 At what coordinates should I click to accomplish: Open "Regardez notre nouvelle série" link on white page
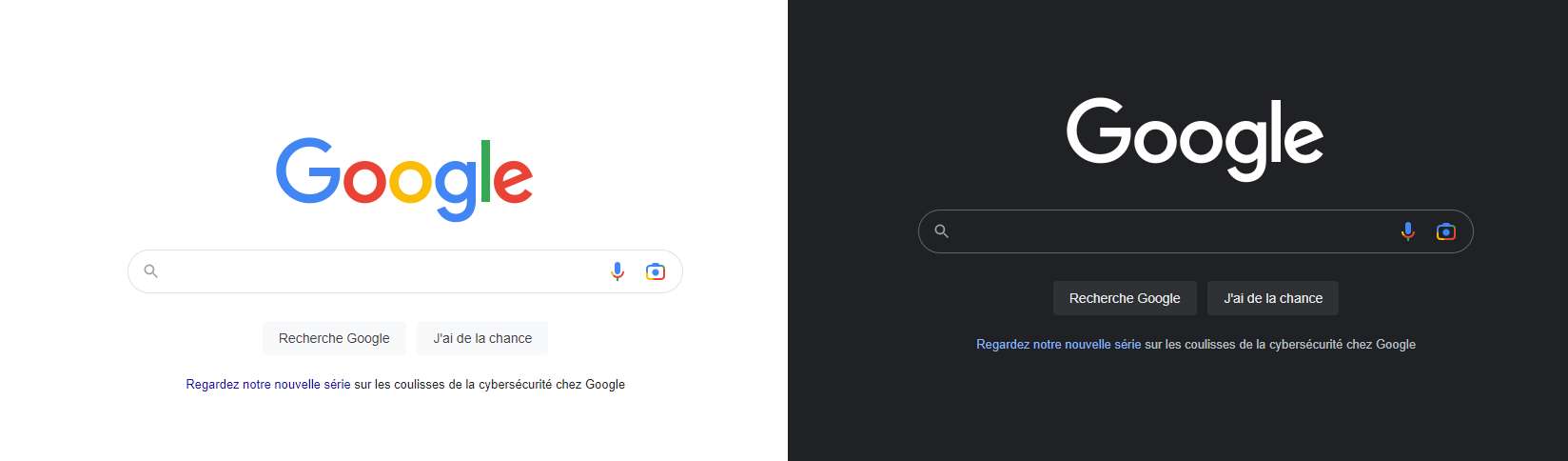click(268, 385)
